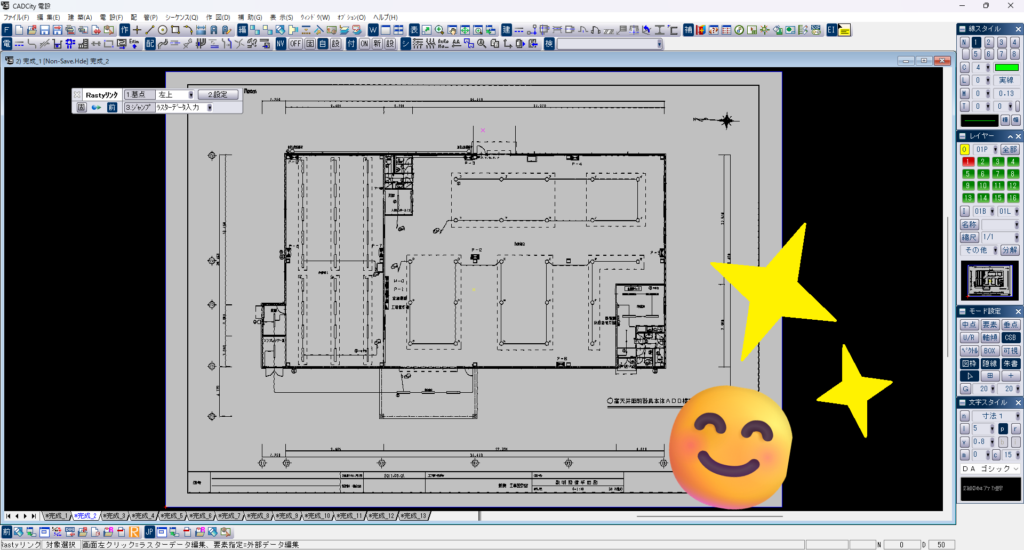Image resolution: width=1024 pixels, height=550 pixels.
Task: Toggle layer 1 (red) in layer panel
Action: (968, 162)
